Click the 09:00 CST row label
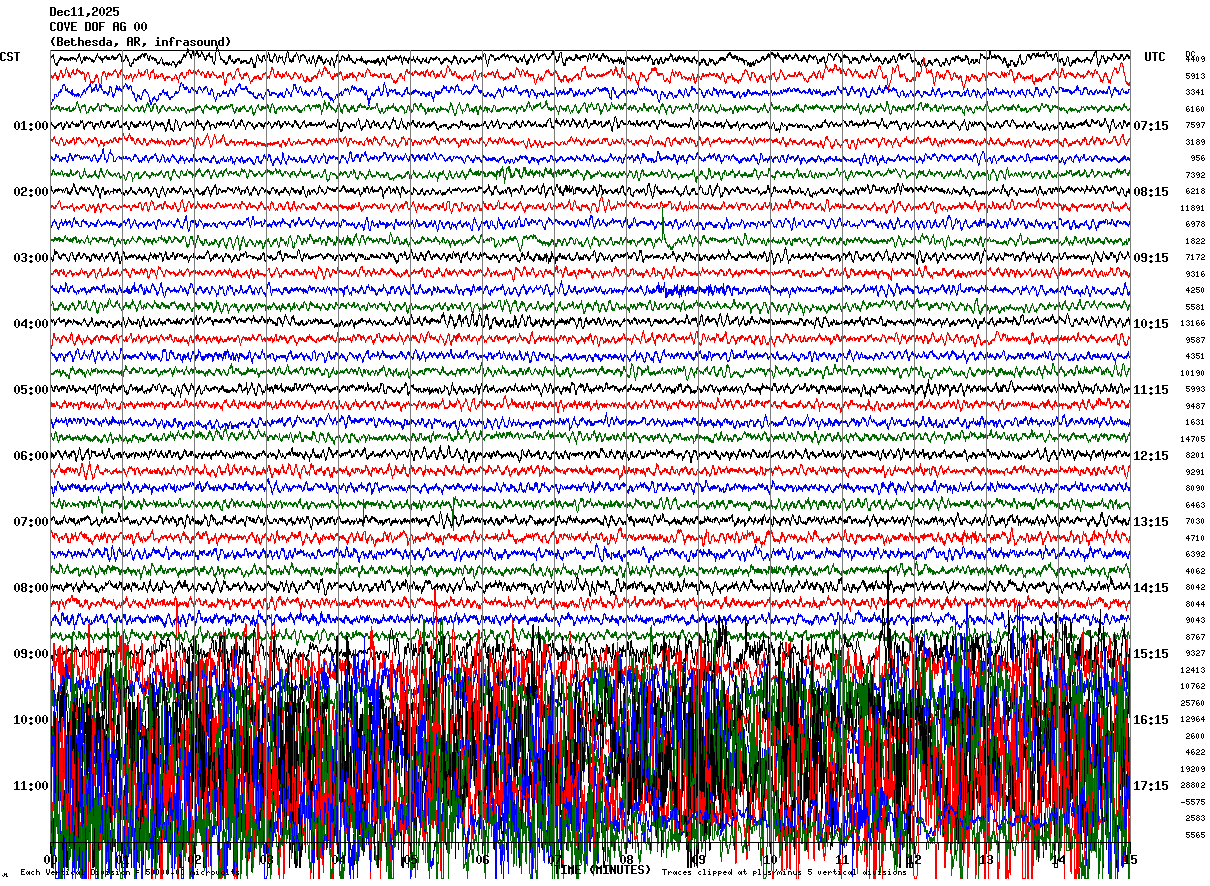 (x=30, y=654)
